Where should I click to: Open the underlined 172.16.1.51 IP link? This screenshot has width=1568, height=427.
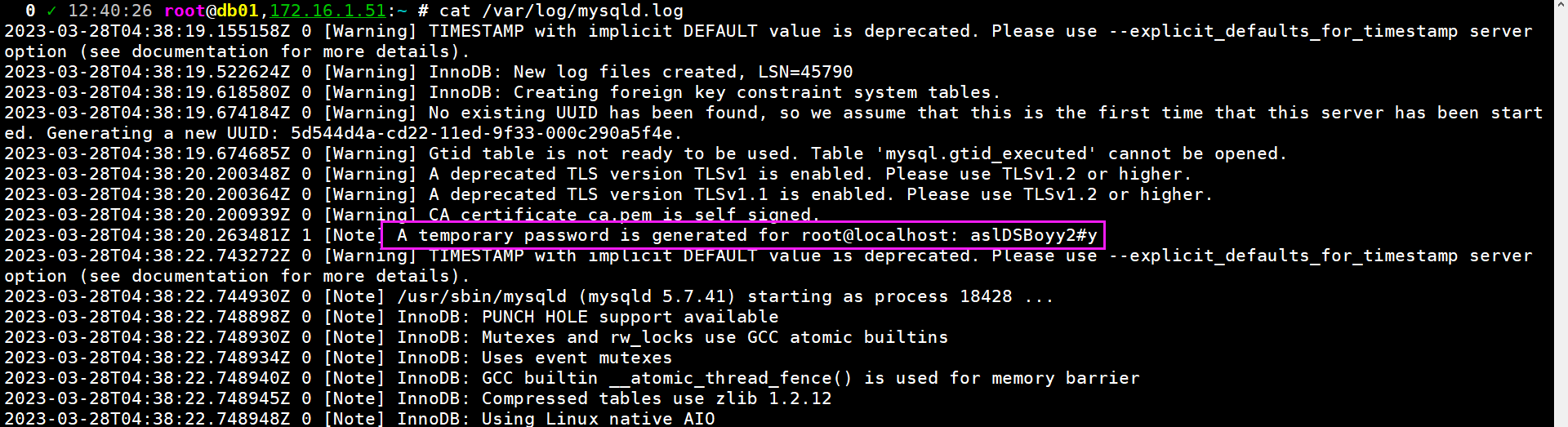click(327, 11)
